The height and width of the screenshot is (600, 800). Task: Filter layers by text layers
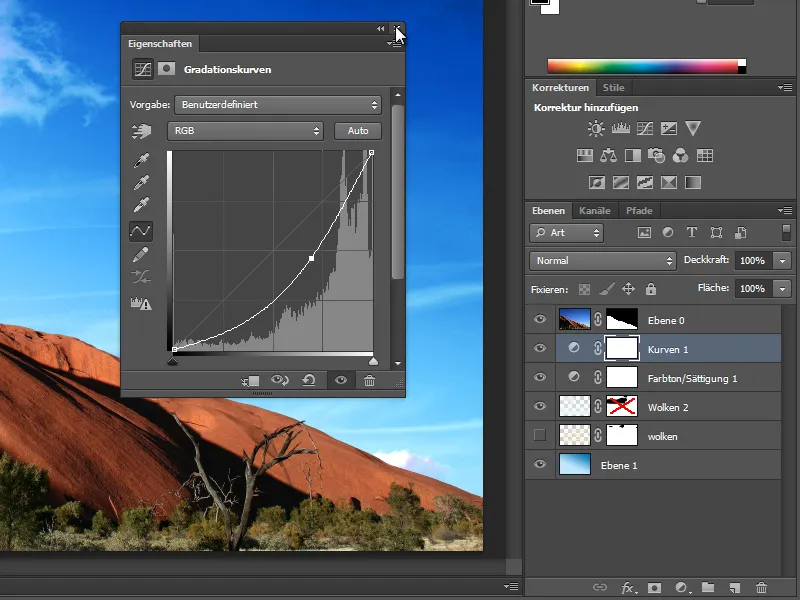point(692,233)
